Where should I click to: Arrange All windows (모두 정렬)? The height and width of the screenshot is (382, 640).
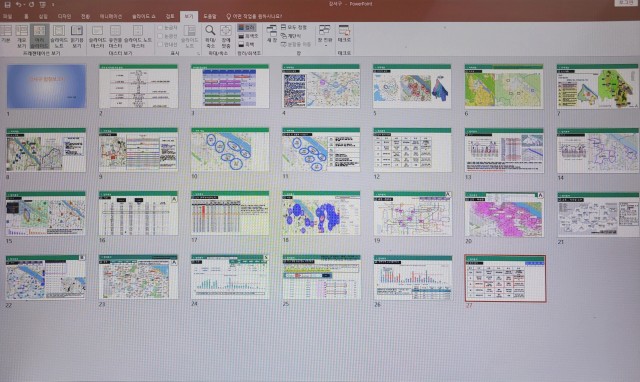pyautogui.click(x=293, y=27)
